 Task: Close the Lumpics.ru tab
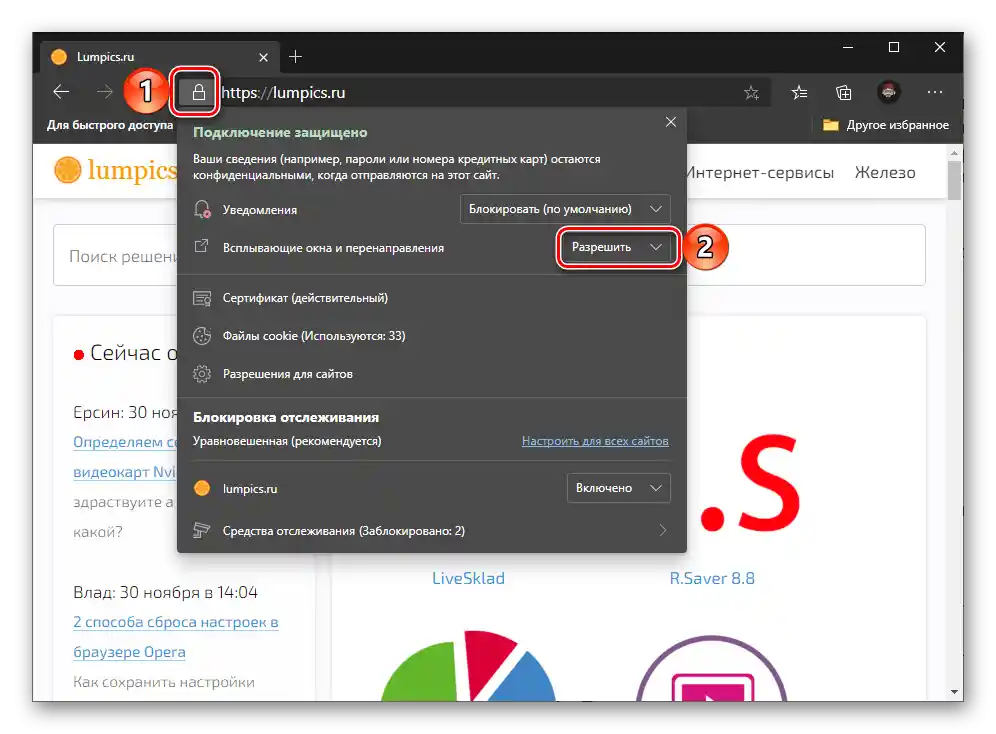tap(264, 57)
